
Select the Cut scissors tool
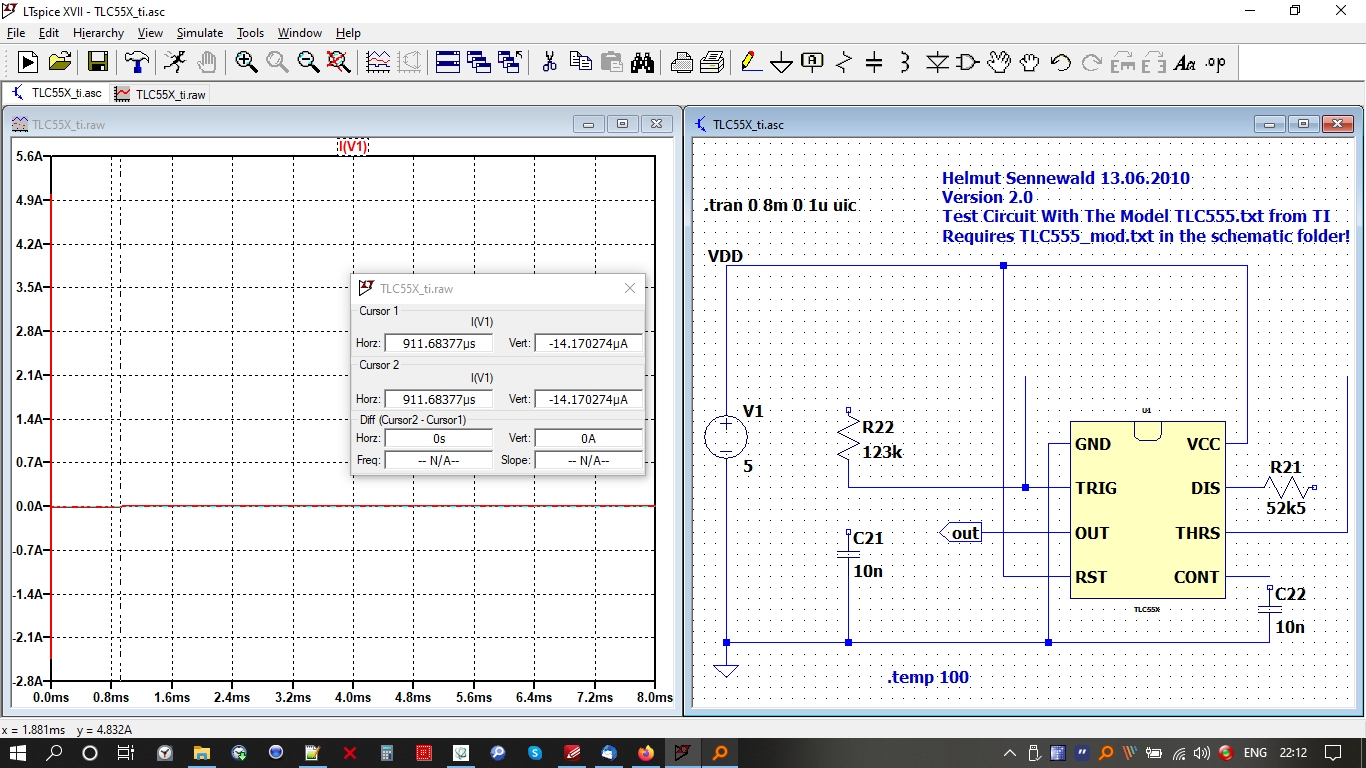(x=549, y=62)
